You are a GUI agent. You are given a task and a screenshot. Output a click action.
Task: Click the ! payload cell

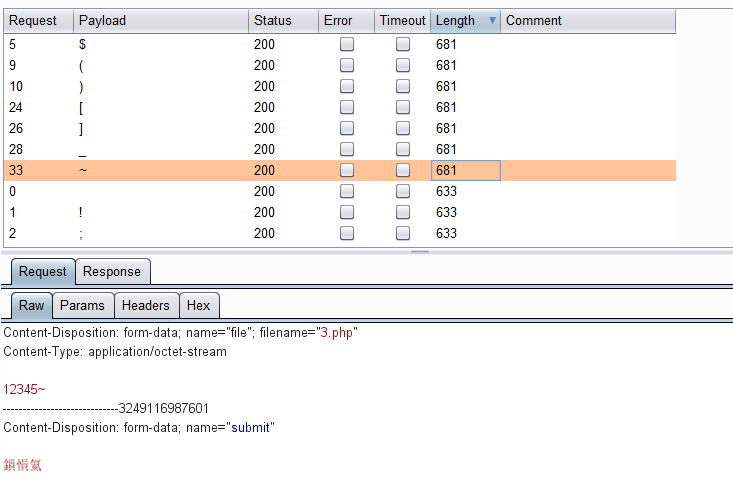click(x=161, y=212)
